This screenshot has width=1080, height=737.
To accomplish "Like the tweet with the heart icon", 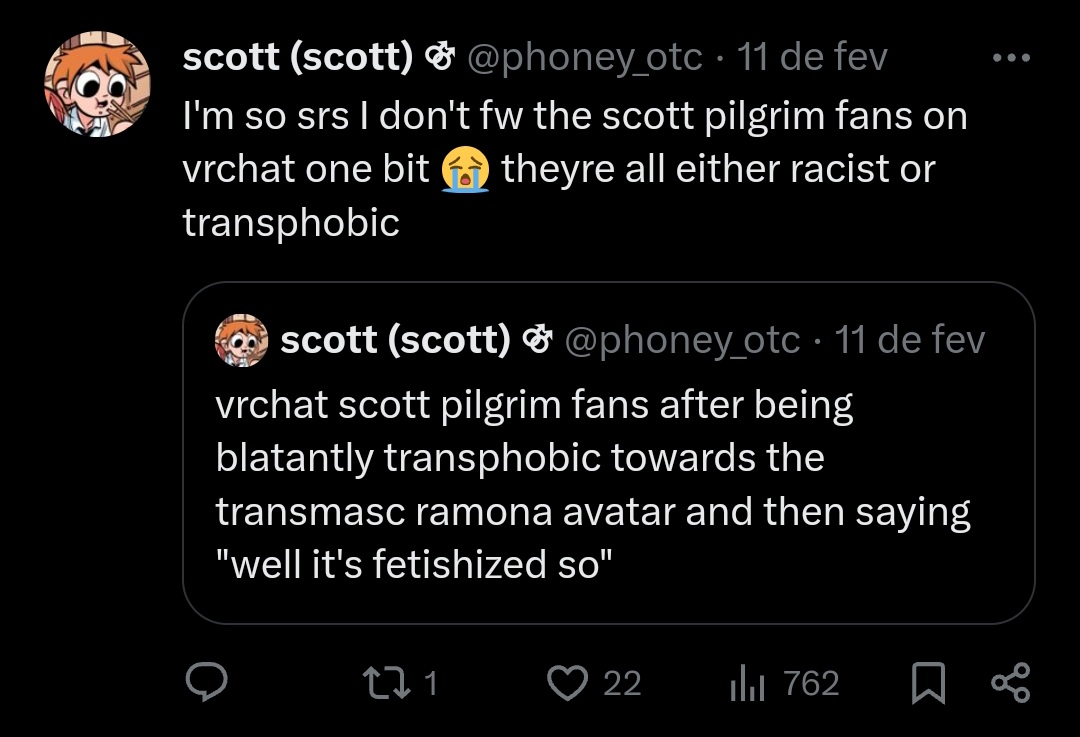I will tap(567, 683).
